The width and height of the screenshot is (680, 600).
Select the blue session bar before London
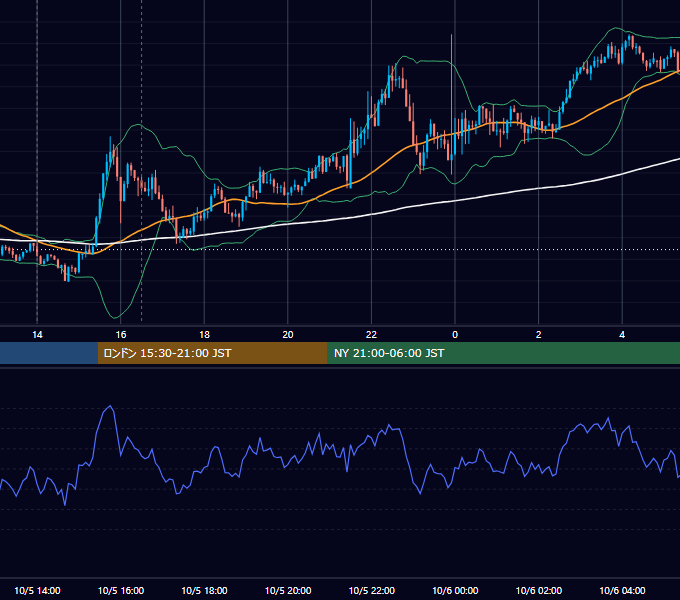coord(49,353)
